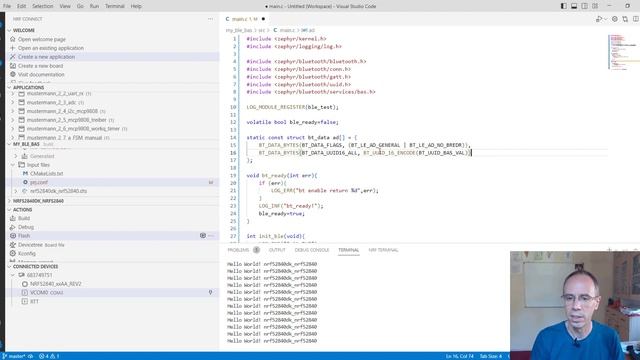Open prj.conf file
The height and width of the screenshot is (360, 640).
point(39,182)
